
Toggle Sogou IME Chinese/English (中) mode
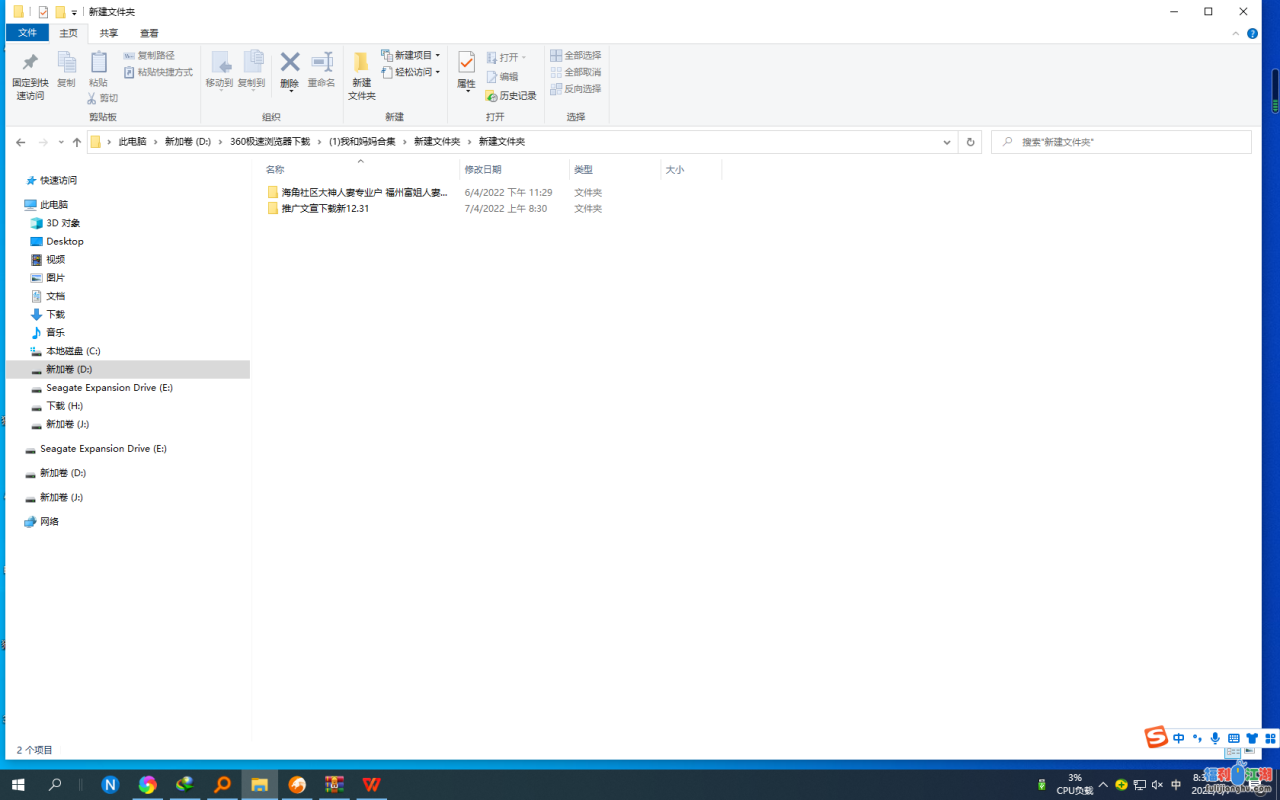1179,739
